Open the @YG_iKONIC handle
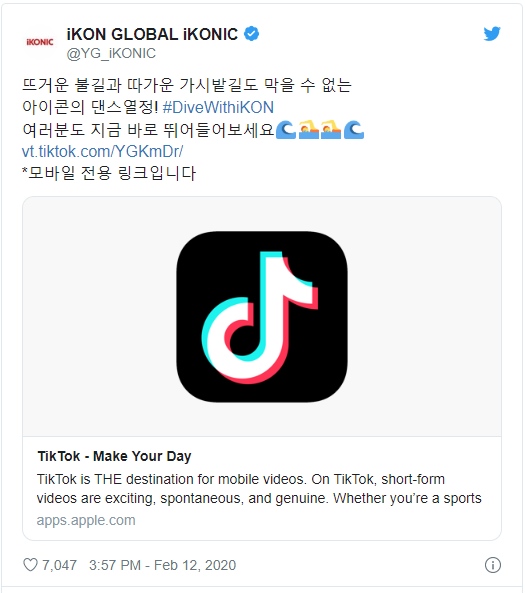 [111, 53]
